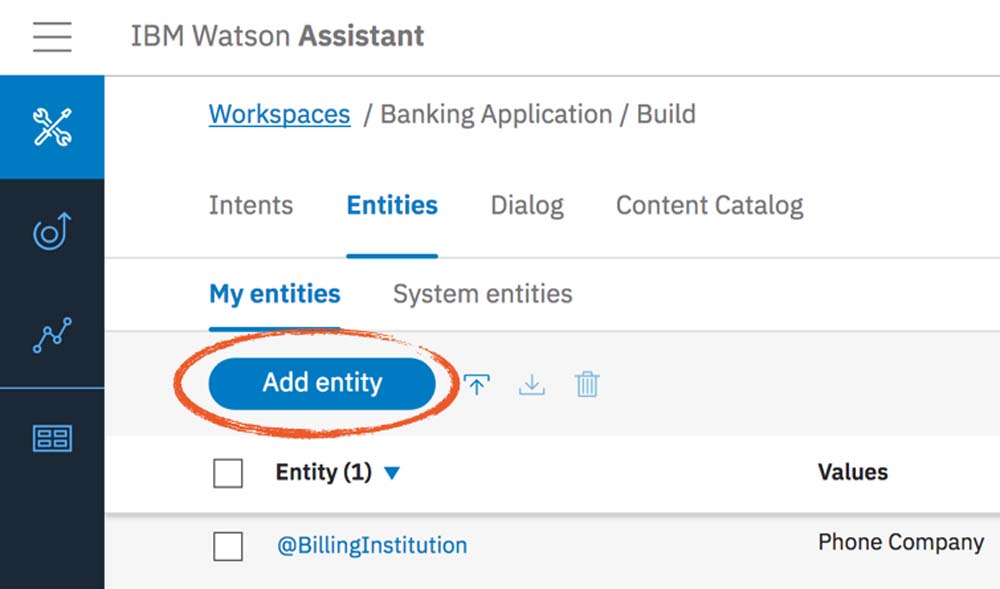Viewport: 1000px width, 589px height.
Task: Select the My entities tab
Action: (274, 294)
